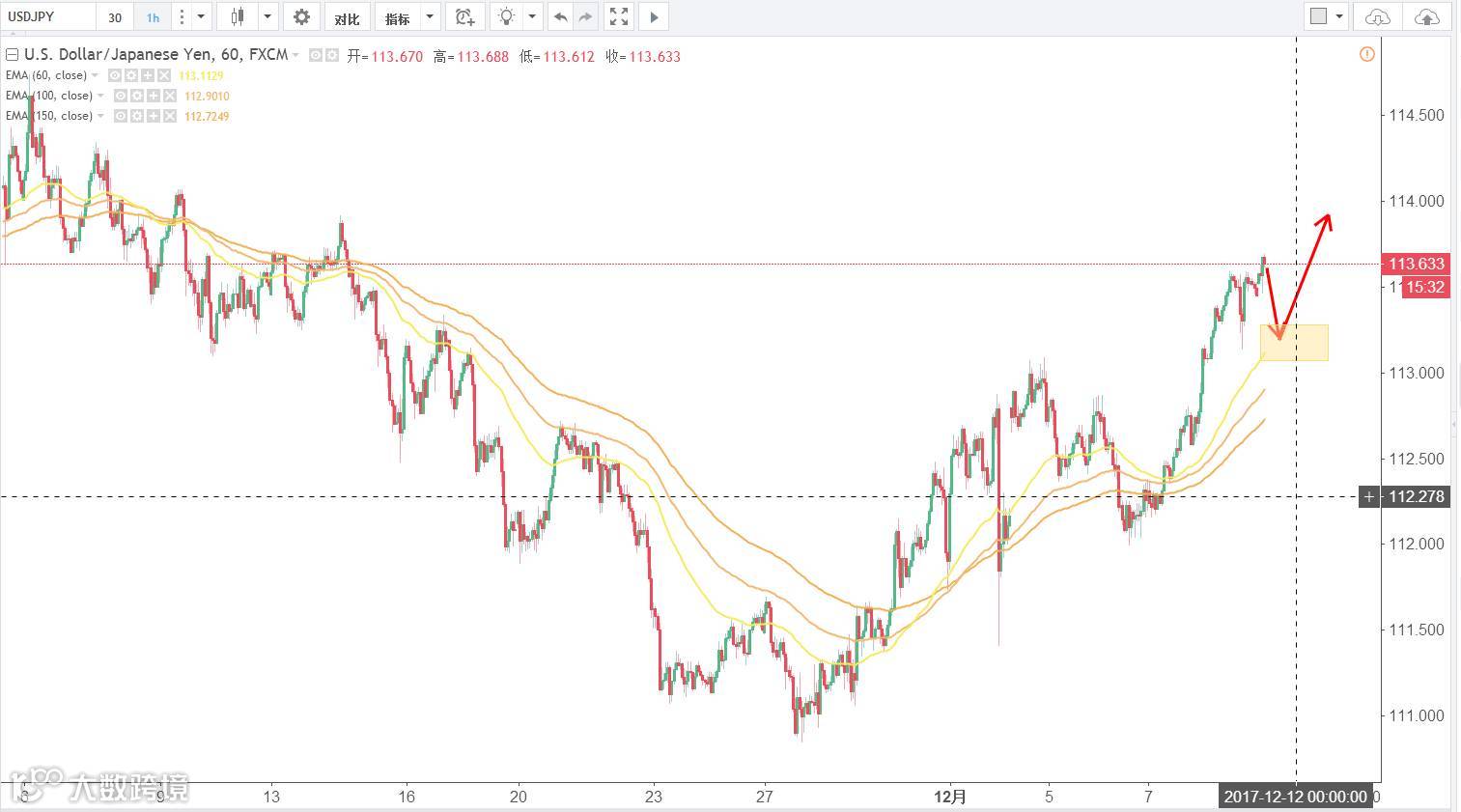
Task: Save chart with cloud upload icon
Action: pyautogui.click(x=1426, y=16)
